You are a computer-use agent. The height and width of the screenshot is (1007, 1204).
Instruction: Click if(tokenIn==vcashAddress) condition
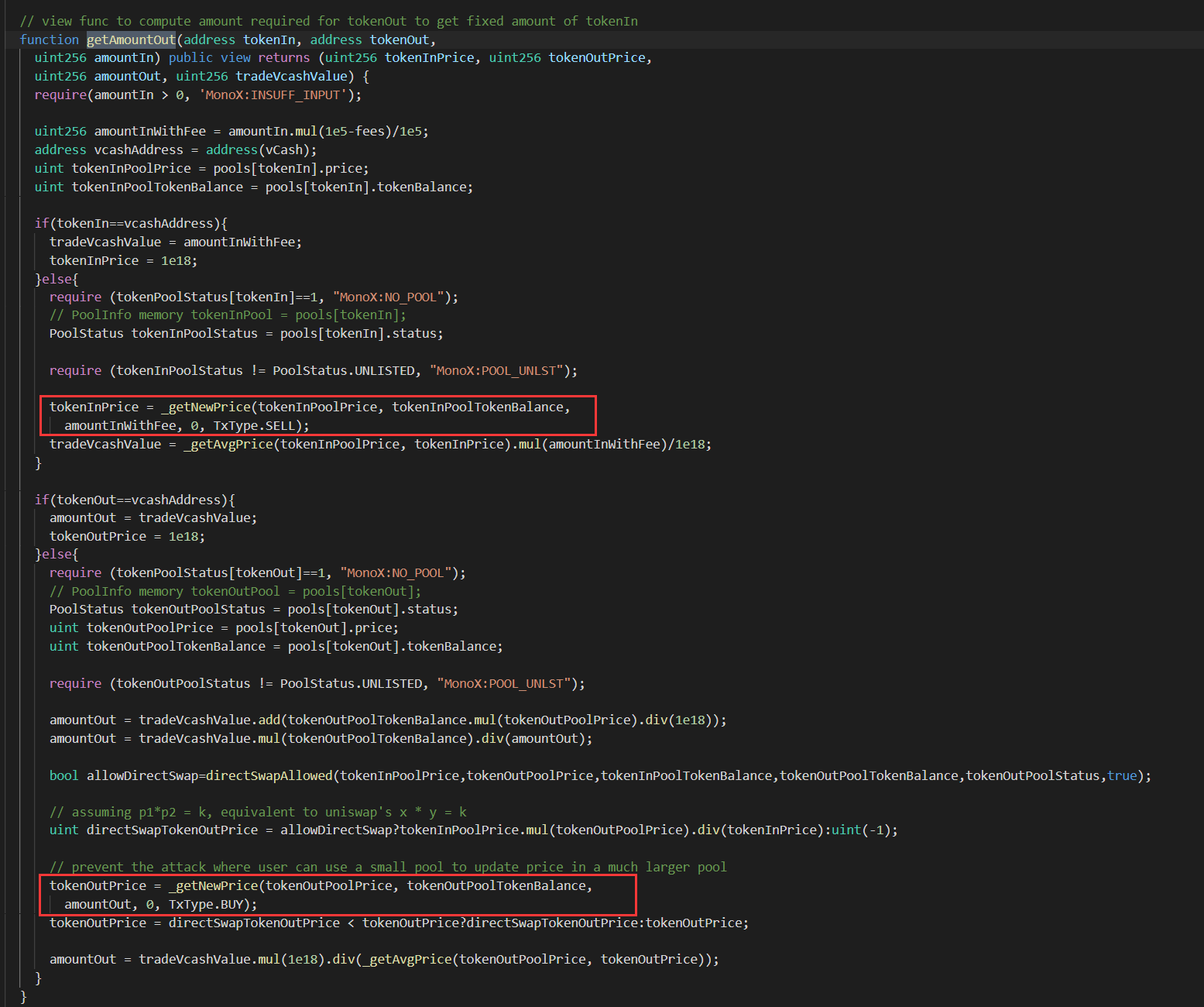coord(131,223)
